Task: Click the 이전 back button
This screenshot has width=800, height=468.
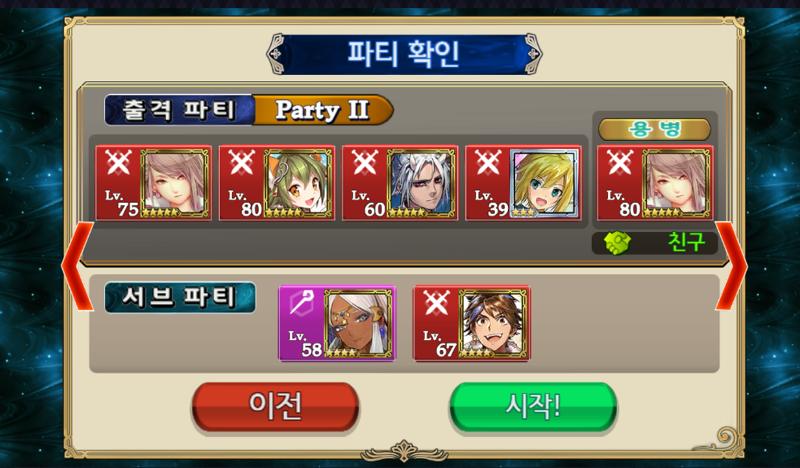Action: click(276, 407)
